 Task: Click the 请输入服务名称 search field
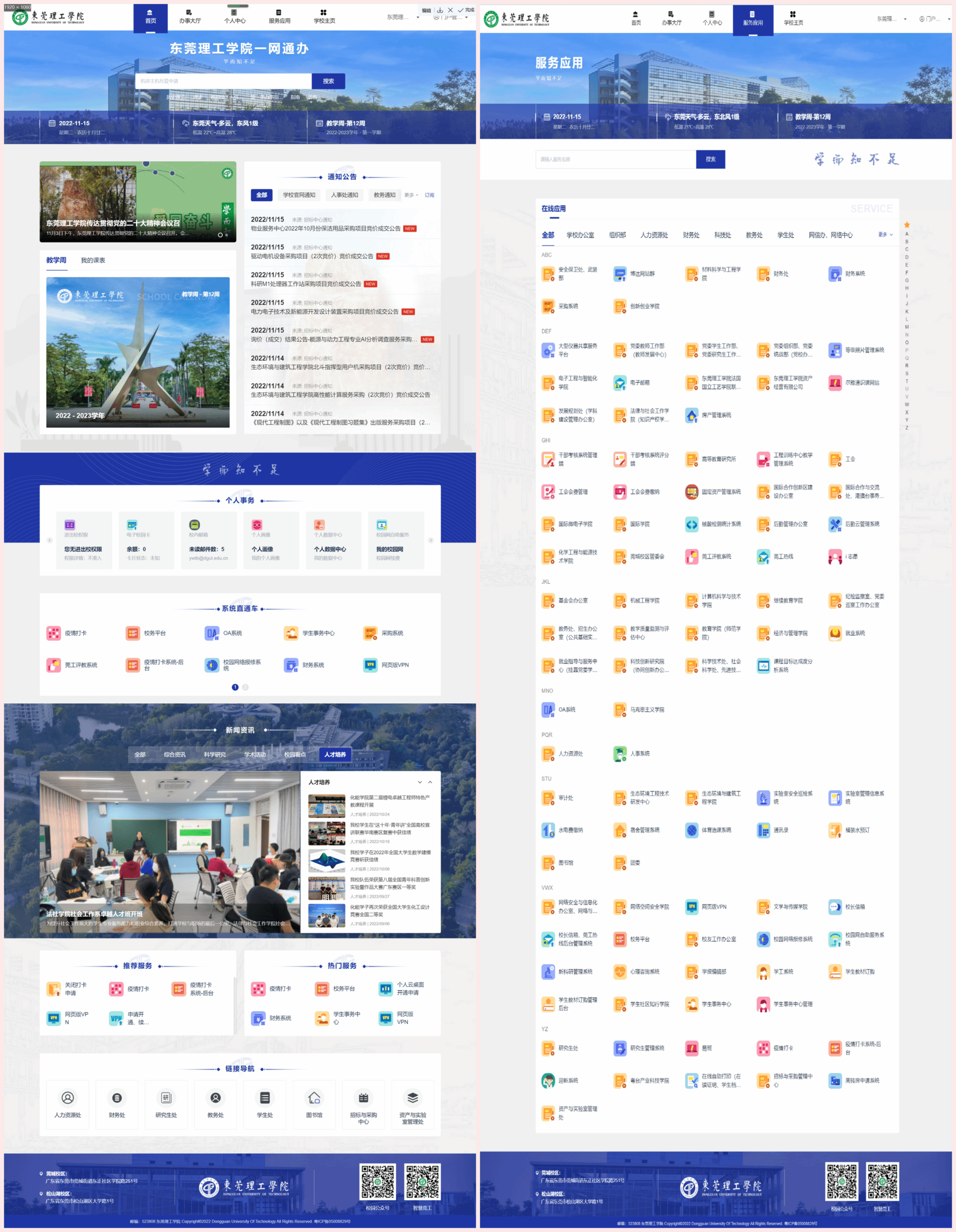[x=615, y=159]
